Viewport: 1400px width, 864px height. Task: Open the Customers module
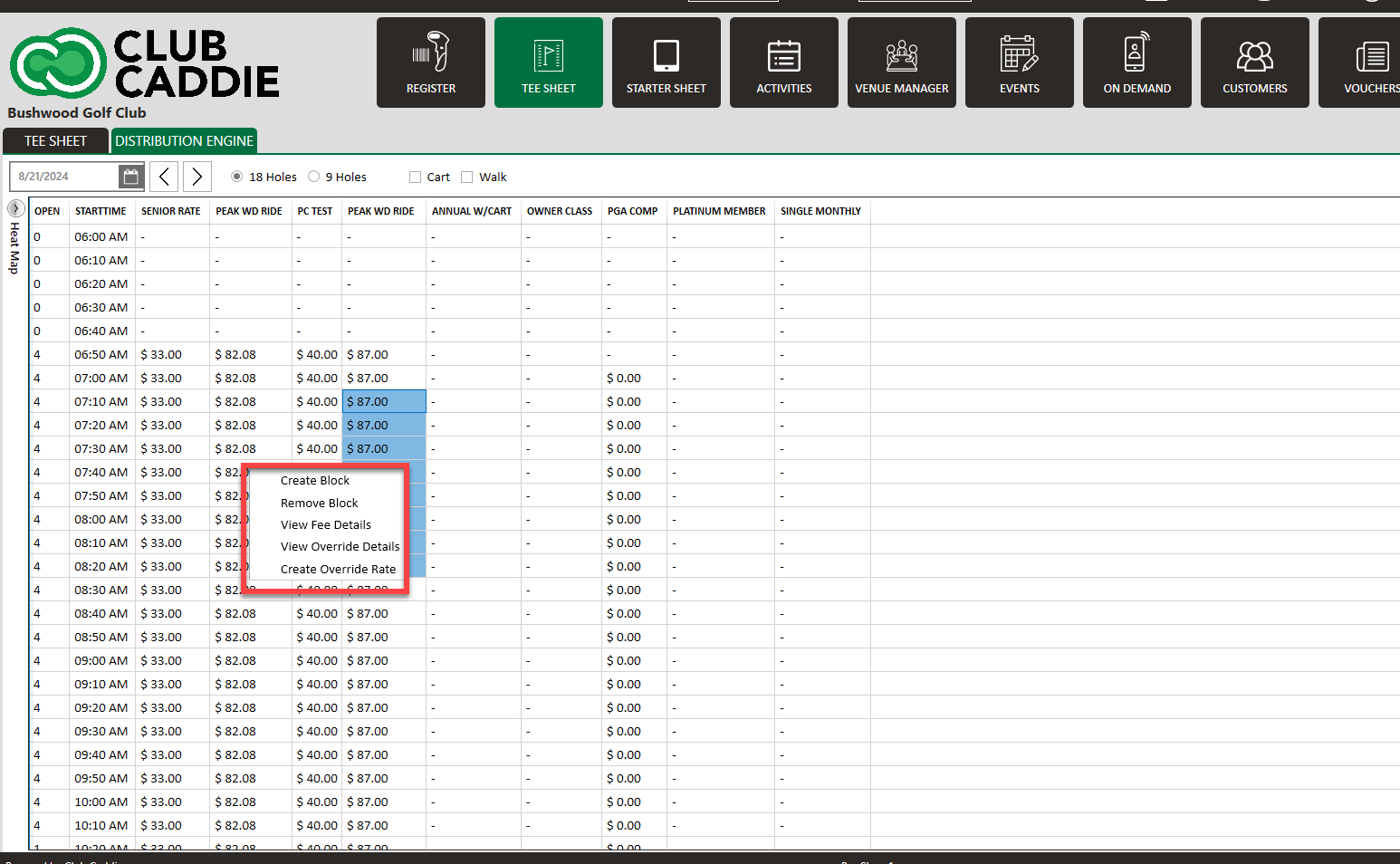pyautogui.click(x=1255, y=62)
